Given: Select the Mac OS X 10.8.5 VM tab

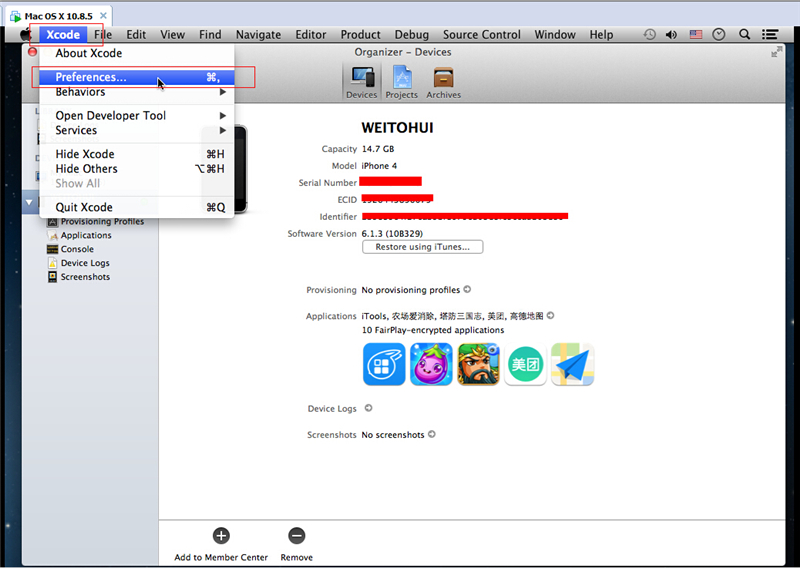Looking at the screenshot, I should [x=59, y=16].
